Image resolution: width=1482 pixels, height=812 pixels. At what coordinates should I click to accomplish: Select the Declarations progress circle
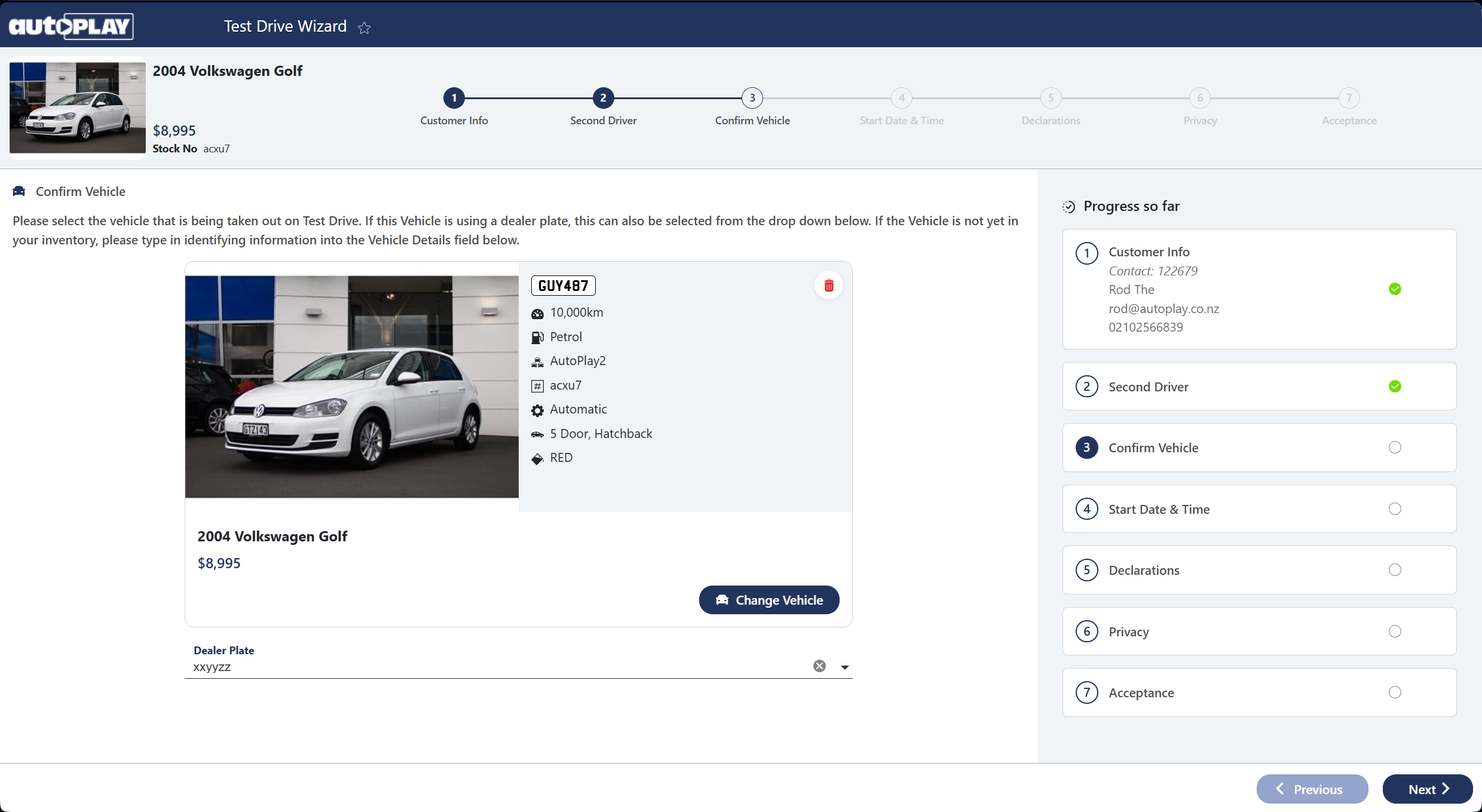coord(1395,570)
